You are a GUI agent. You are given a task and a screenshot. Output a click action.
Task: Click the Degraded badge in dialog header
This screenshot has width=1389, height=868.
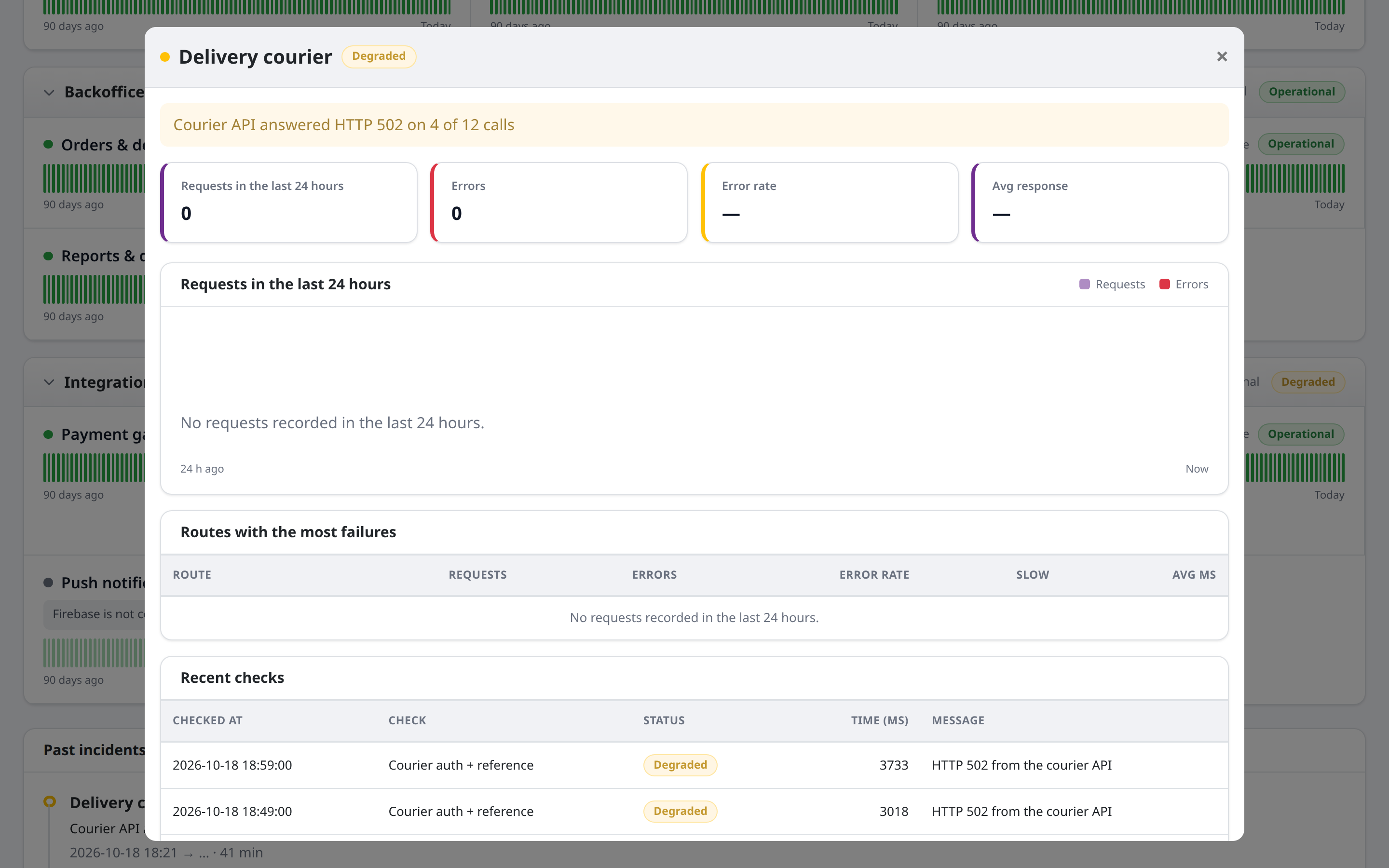(379, 56)
